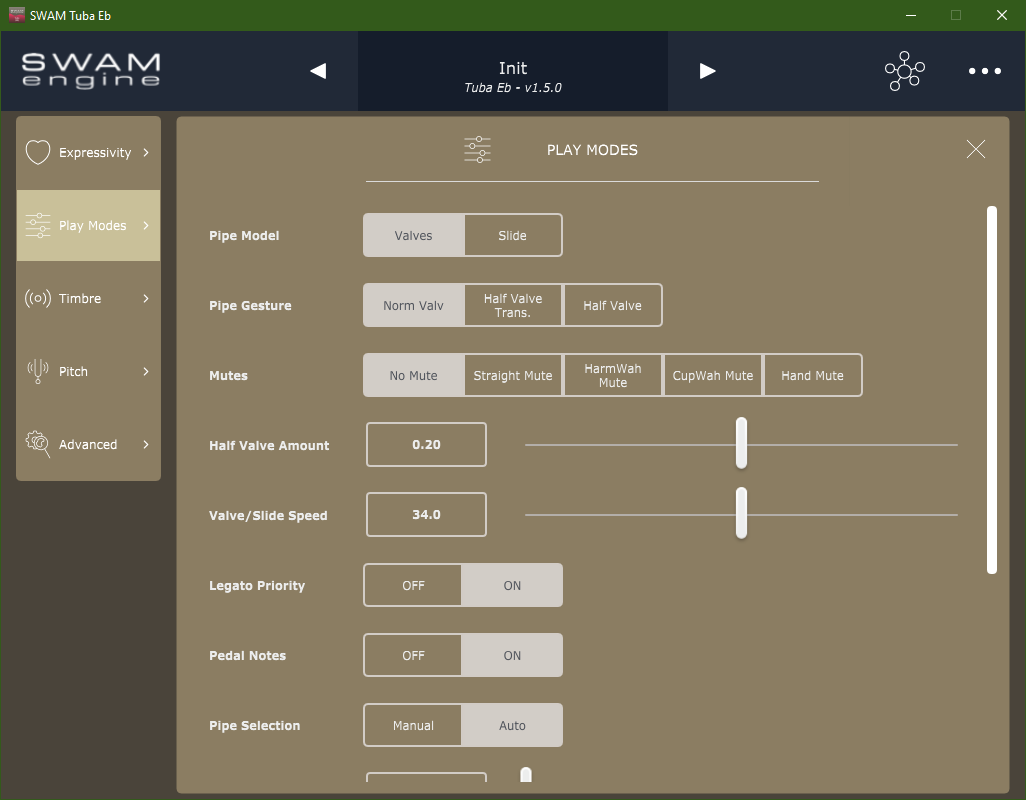Expand the Pitch chevron
This screenshot has width=1026, height=800.
[x=146, y=371]
